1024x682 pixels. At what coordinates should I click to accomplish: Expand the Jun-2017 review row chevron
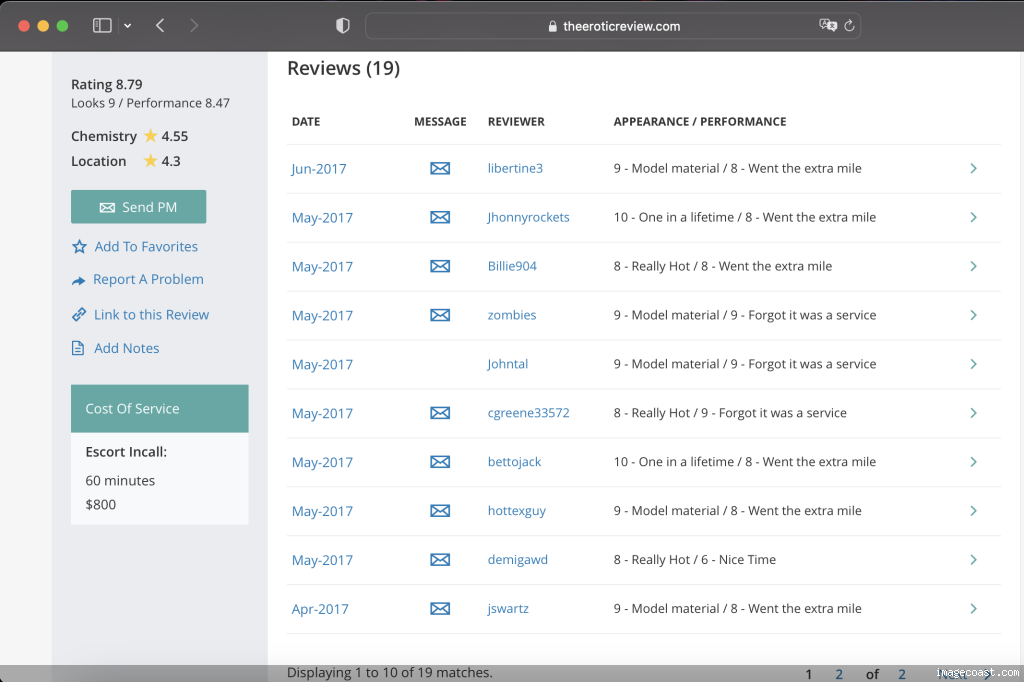(x=973, y=169)
